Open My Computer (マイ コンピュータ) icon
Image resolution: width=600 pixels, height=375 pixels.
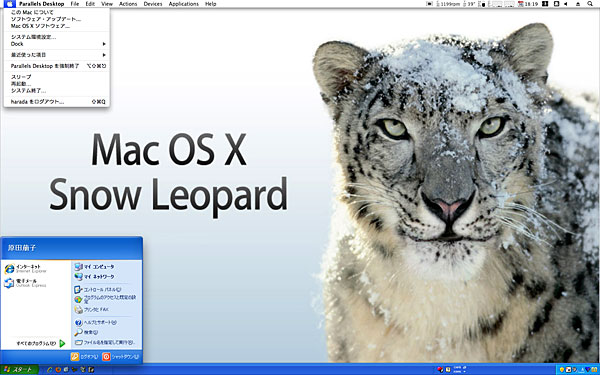tap(94, 267)
